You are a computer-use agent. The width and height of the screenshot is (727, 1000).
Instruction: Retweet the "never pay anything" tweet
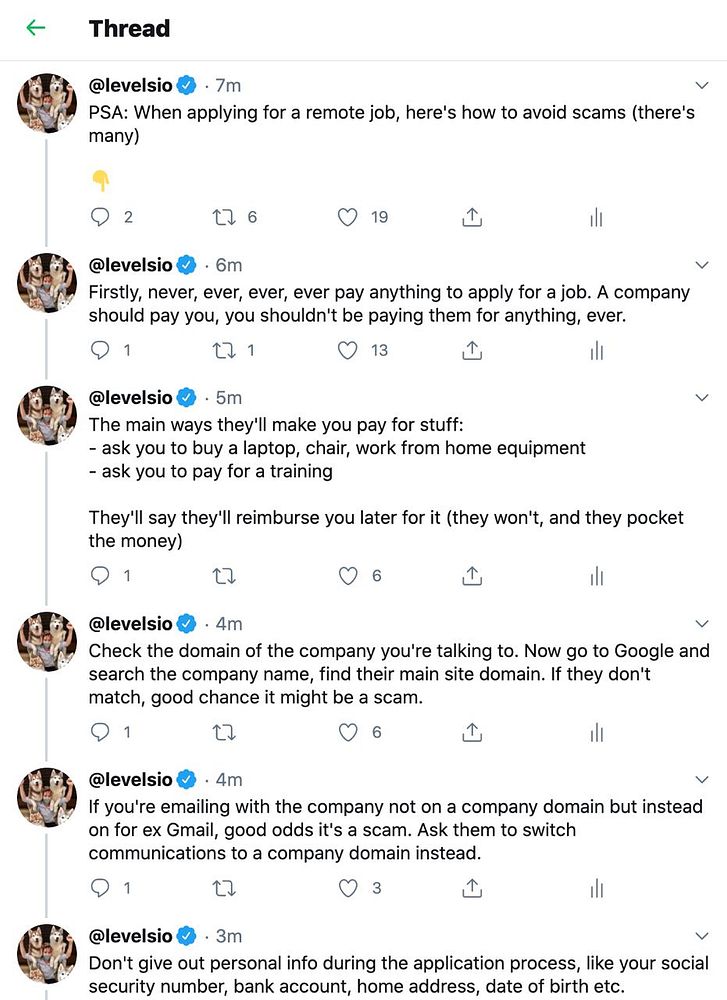pyautogui.click(x=225, y=350)
